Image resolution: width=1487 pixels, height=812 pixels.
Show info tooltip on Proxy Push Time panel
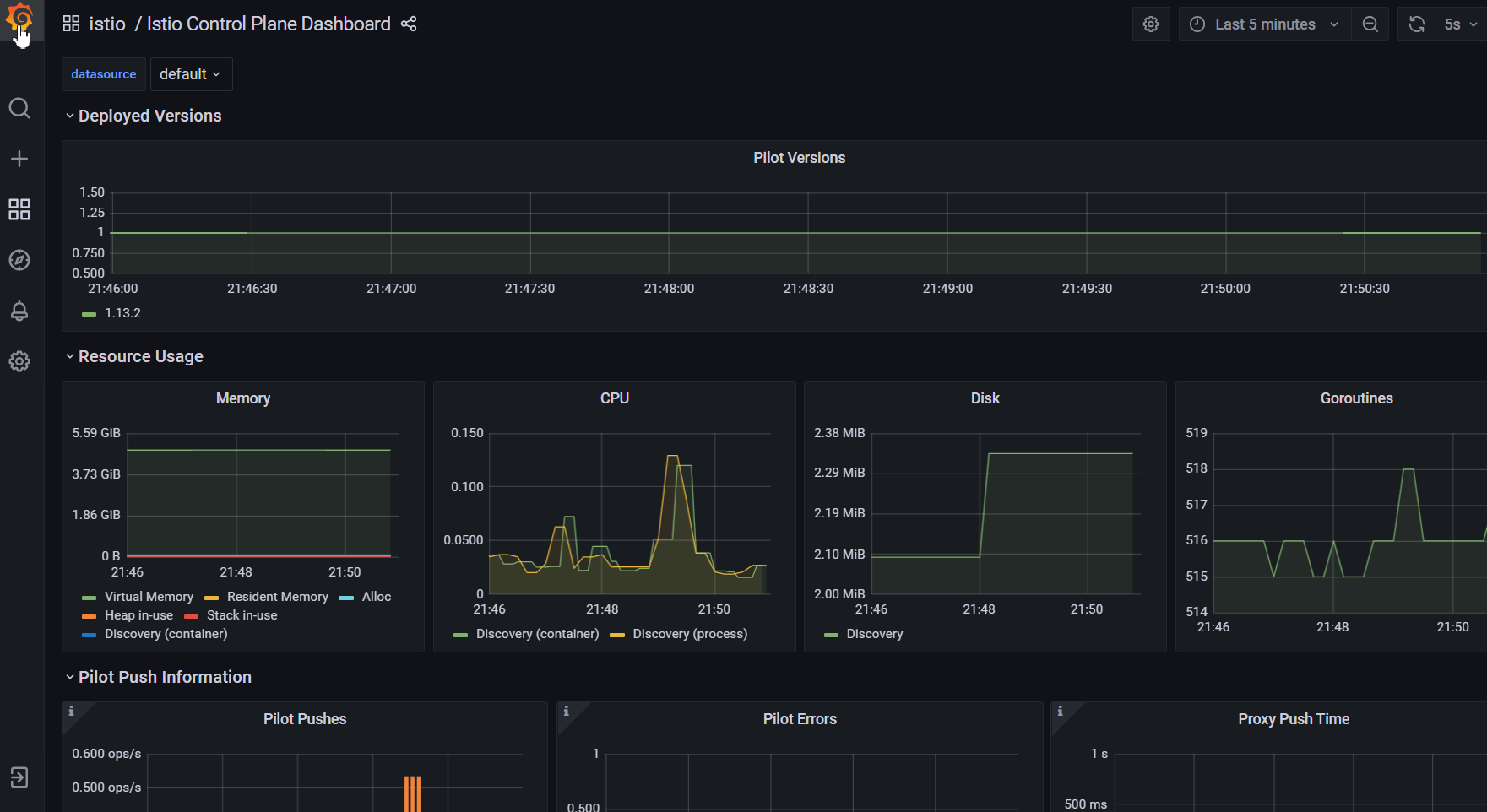tap(1060, 711)
